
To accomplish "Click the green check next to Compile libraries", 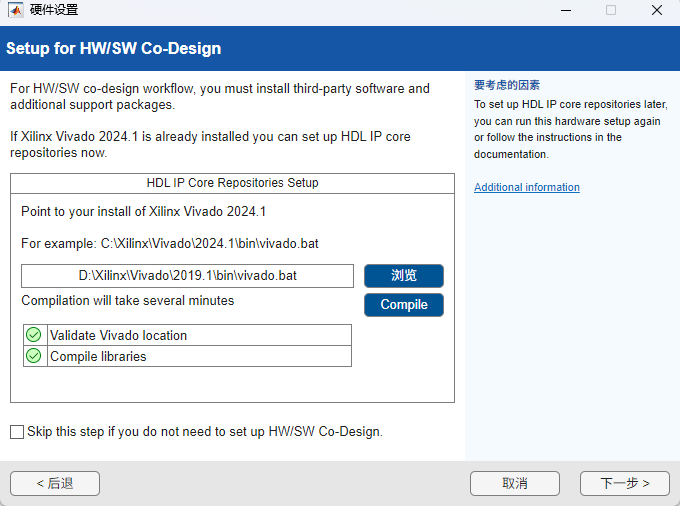I will [33, 356].
